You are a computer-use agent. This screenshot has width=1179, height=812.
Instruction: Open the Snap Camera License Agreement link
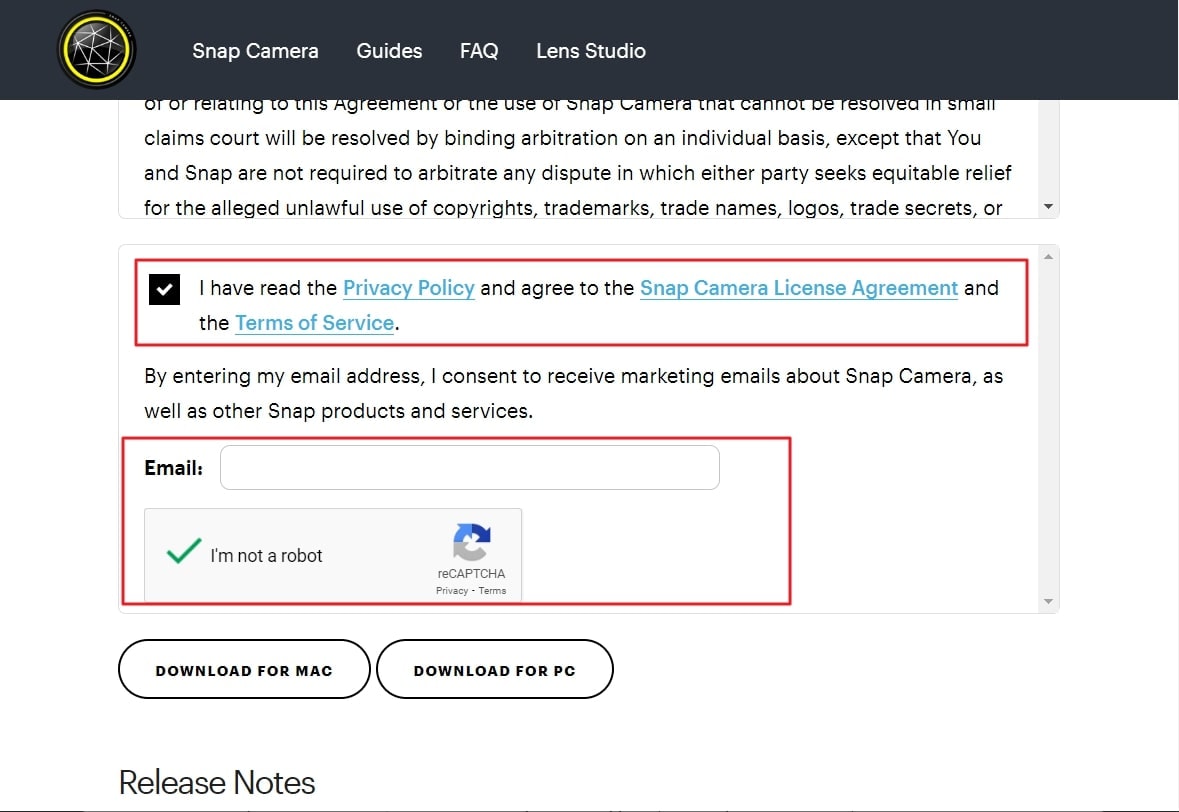pyautogui.click(x=799, y=288)
